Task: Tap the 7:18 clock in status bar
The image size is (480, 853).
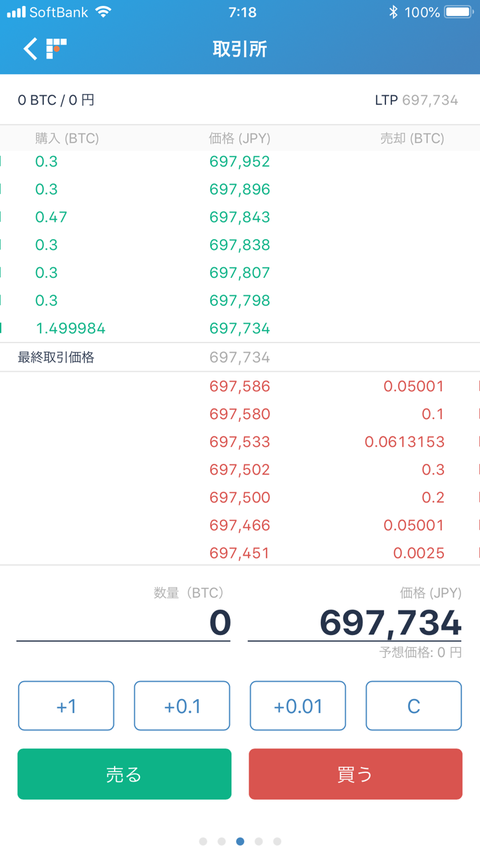Action: (x=242, y=12)
